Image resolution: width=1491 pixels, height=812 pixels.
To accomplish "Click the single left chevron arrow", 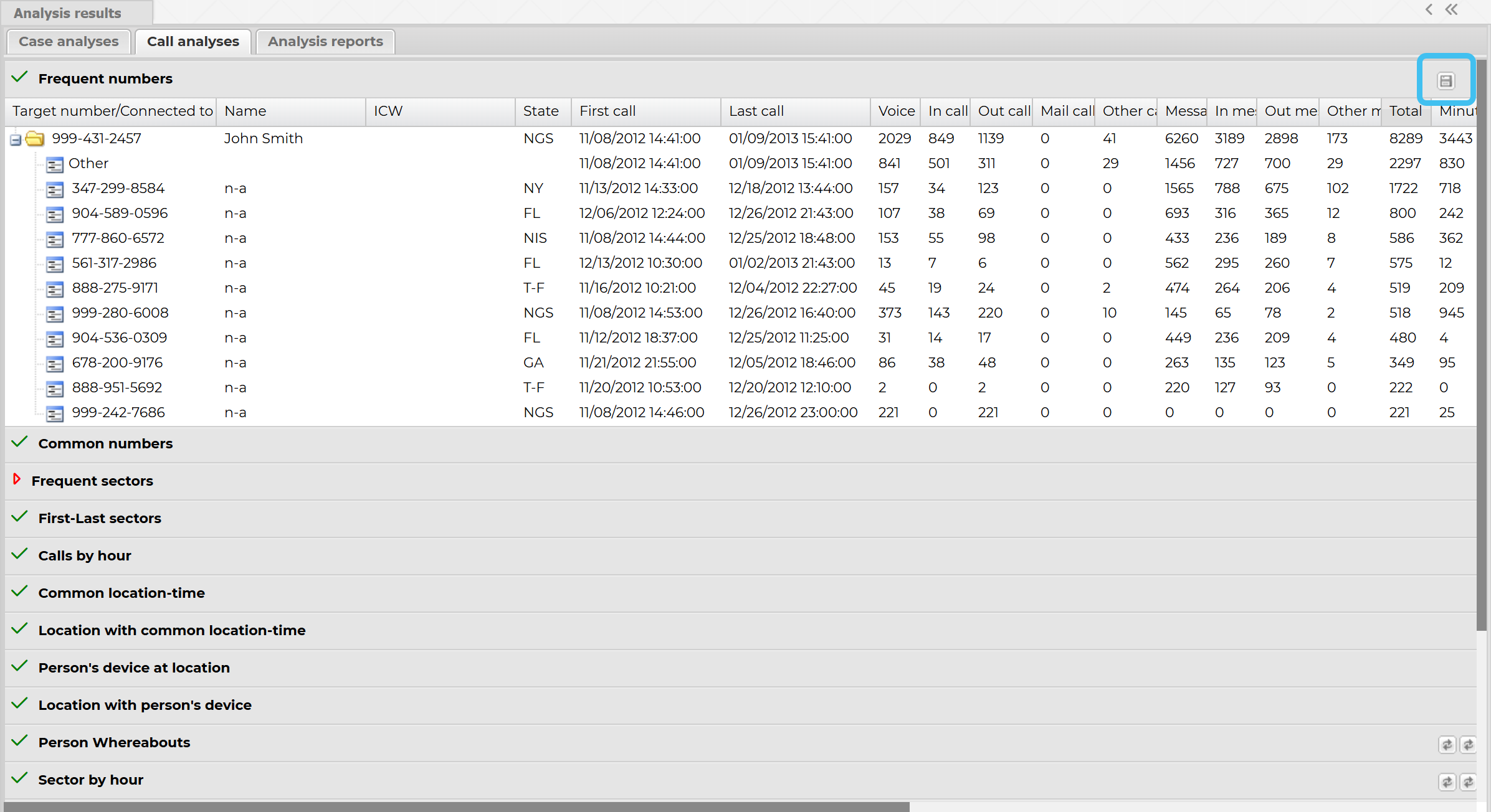I will pyautogui.click(x=1429, y=9).
